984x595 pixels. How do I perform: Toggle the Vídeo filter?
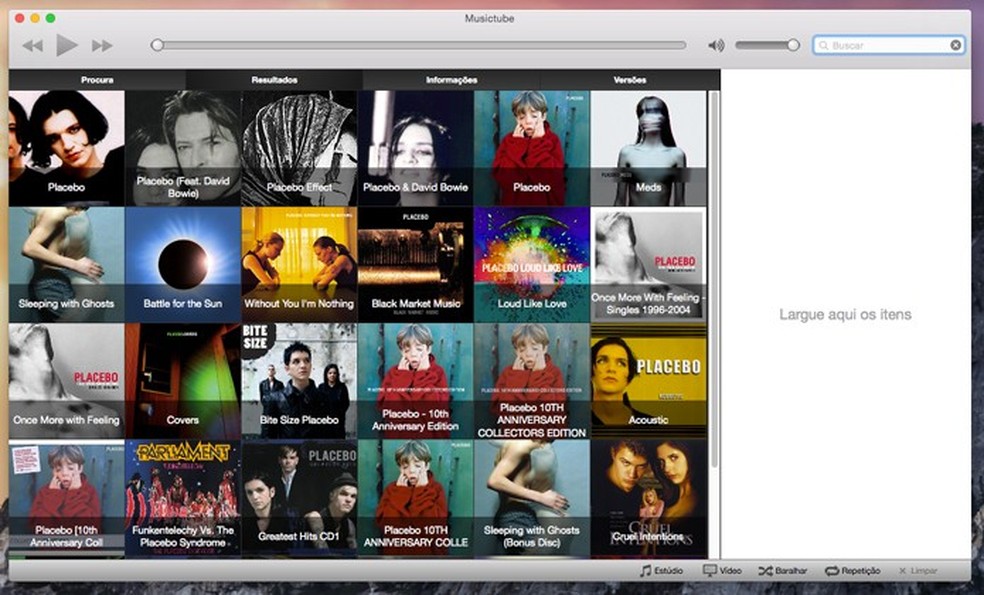[x=722, y=571]
